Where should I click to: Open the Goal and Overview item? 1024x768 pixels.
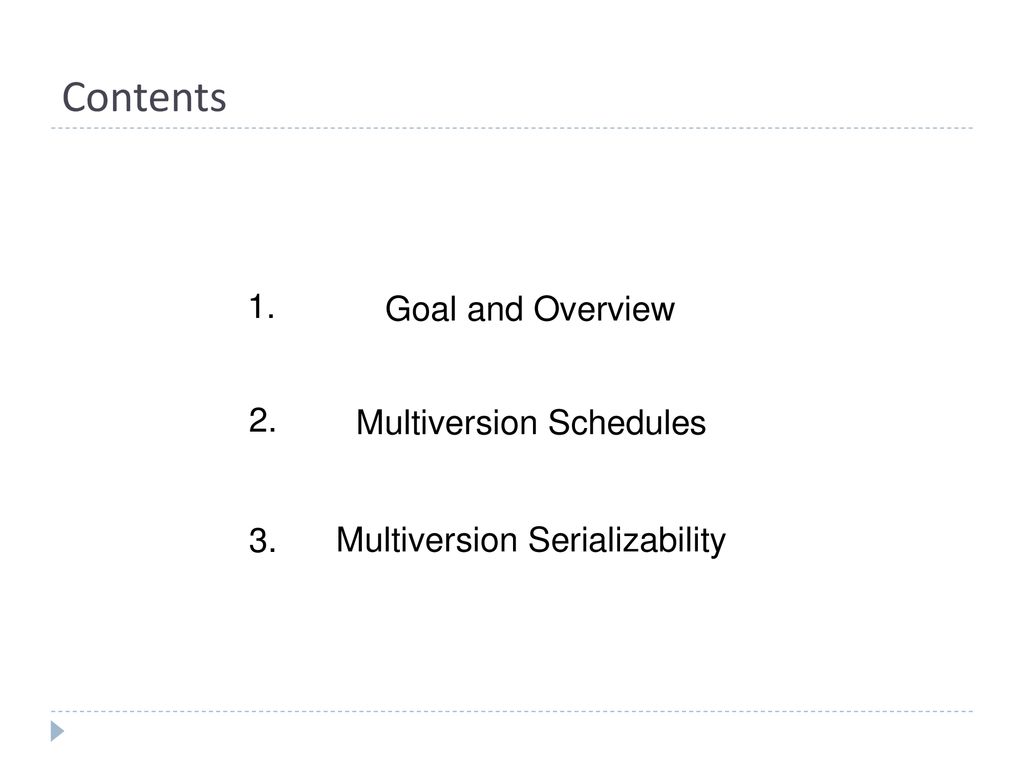pyautogui.click(x=530, y=309)
